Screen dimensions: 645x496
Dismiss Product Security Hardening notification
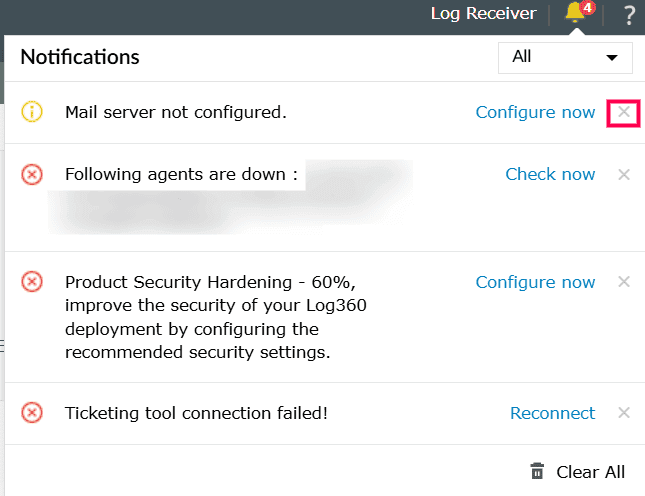624,282
